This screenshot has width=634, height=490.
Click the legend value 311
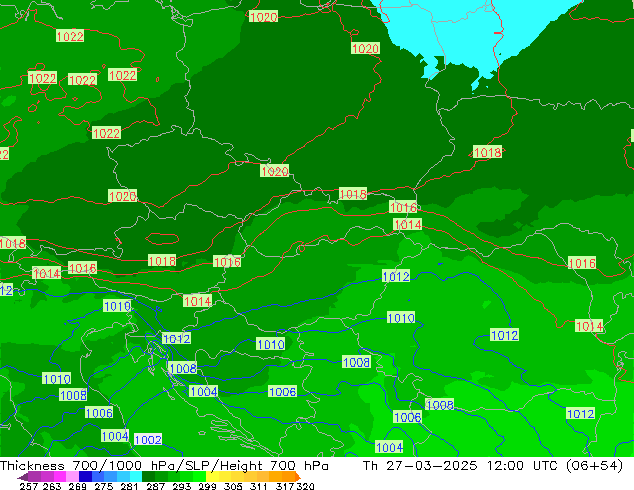click(x=259, y=486)
